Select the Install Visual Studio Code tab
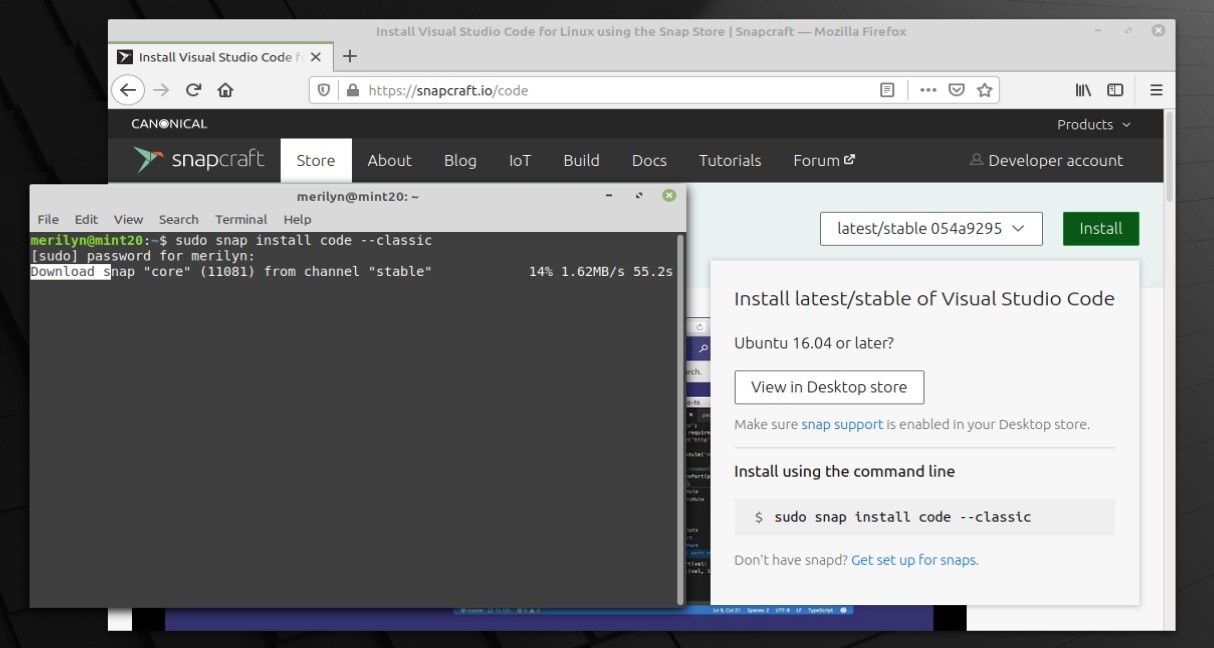 [220, 57]
